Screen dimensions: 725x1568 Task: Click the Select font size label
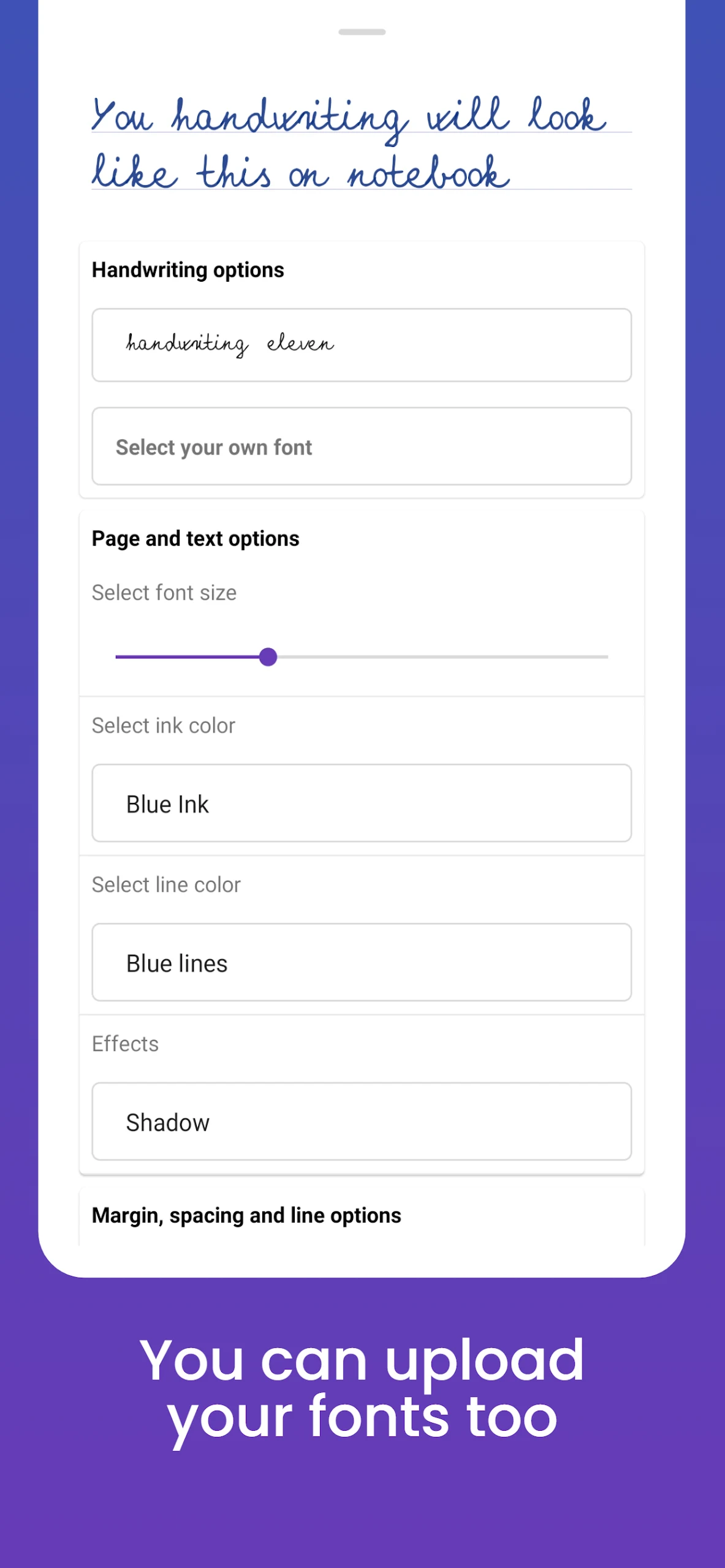pos(164,593)
